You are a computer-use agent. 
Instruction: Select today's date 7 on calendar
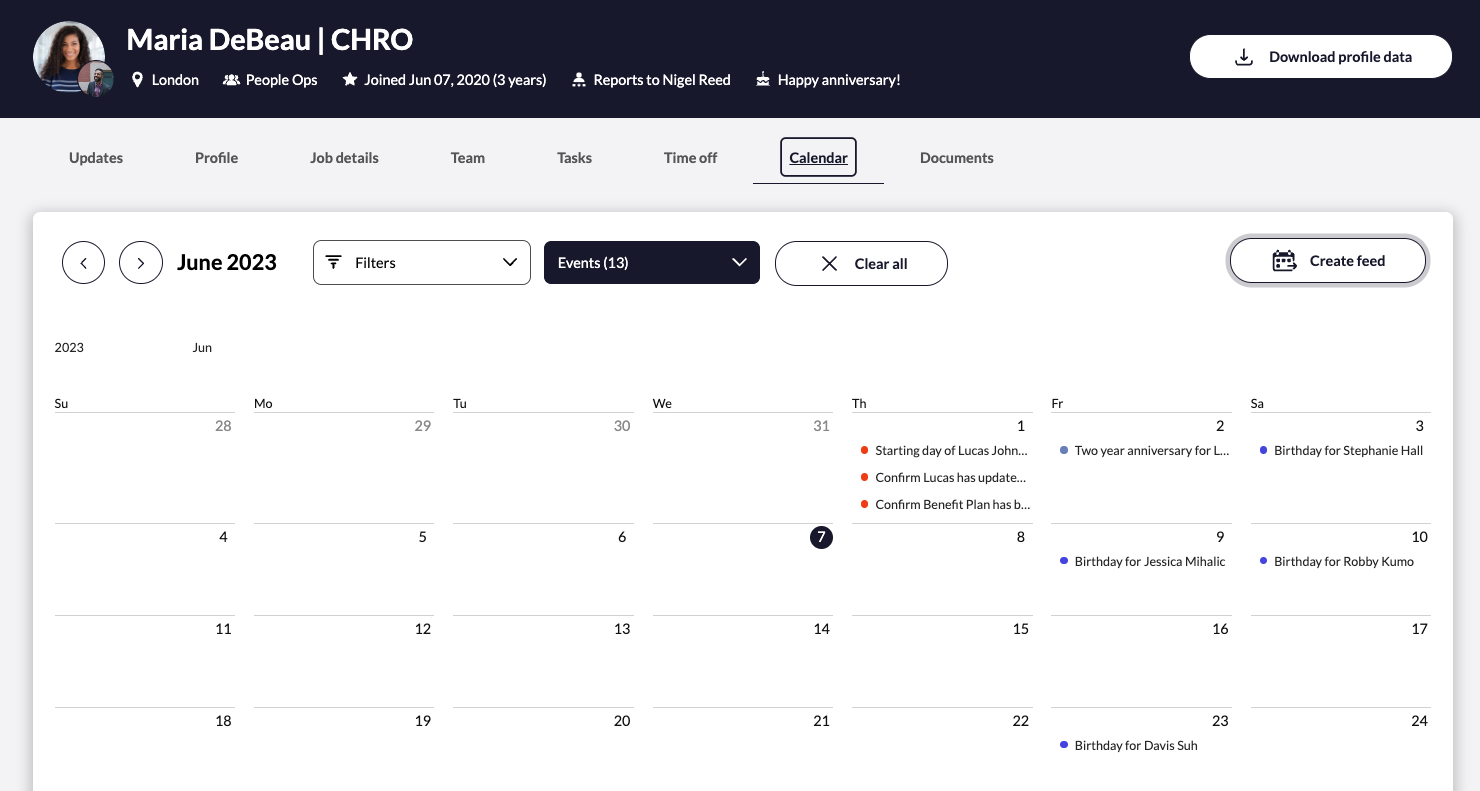tap(821, 537)
